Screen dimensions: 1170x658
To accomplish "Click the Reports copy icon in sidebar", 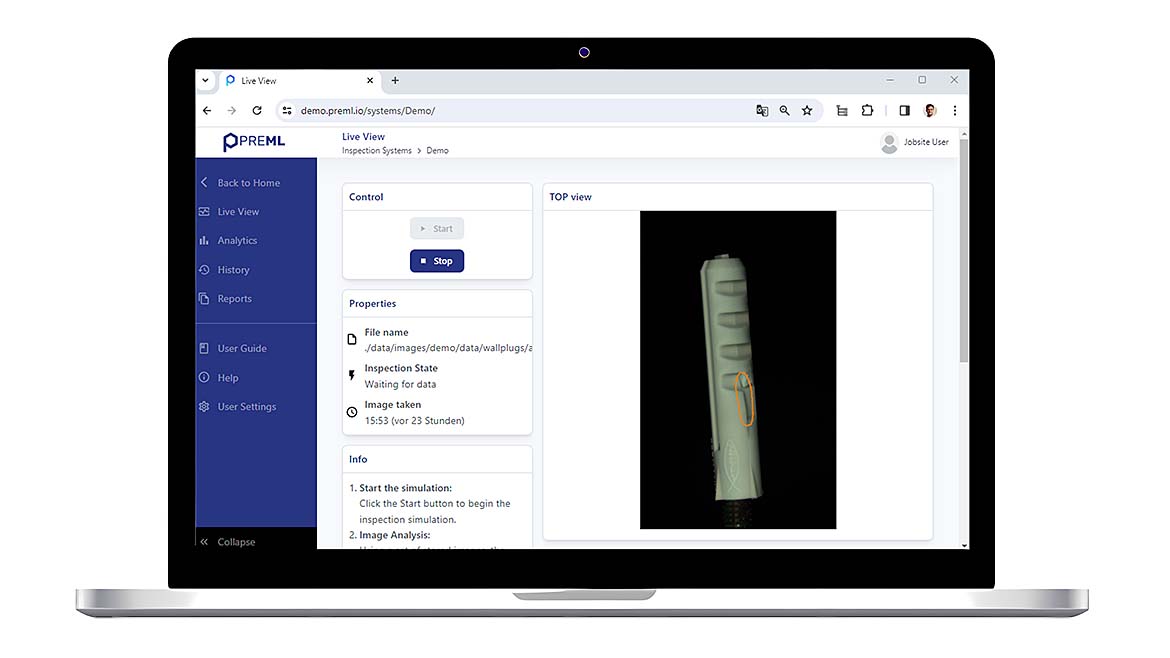I will tap(204, 298).
